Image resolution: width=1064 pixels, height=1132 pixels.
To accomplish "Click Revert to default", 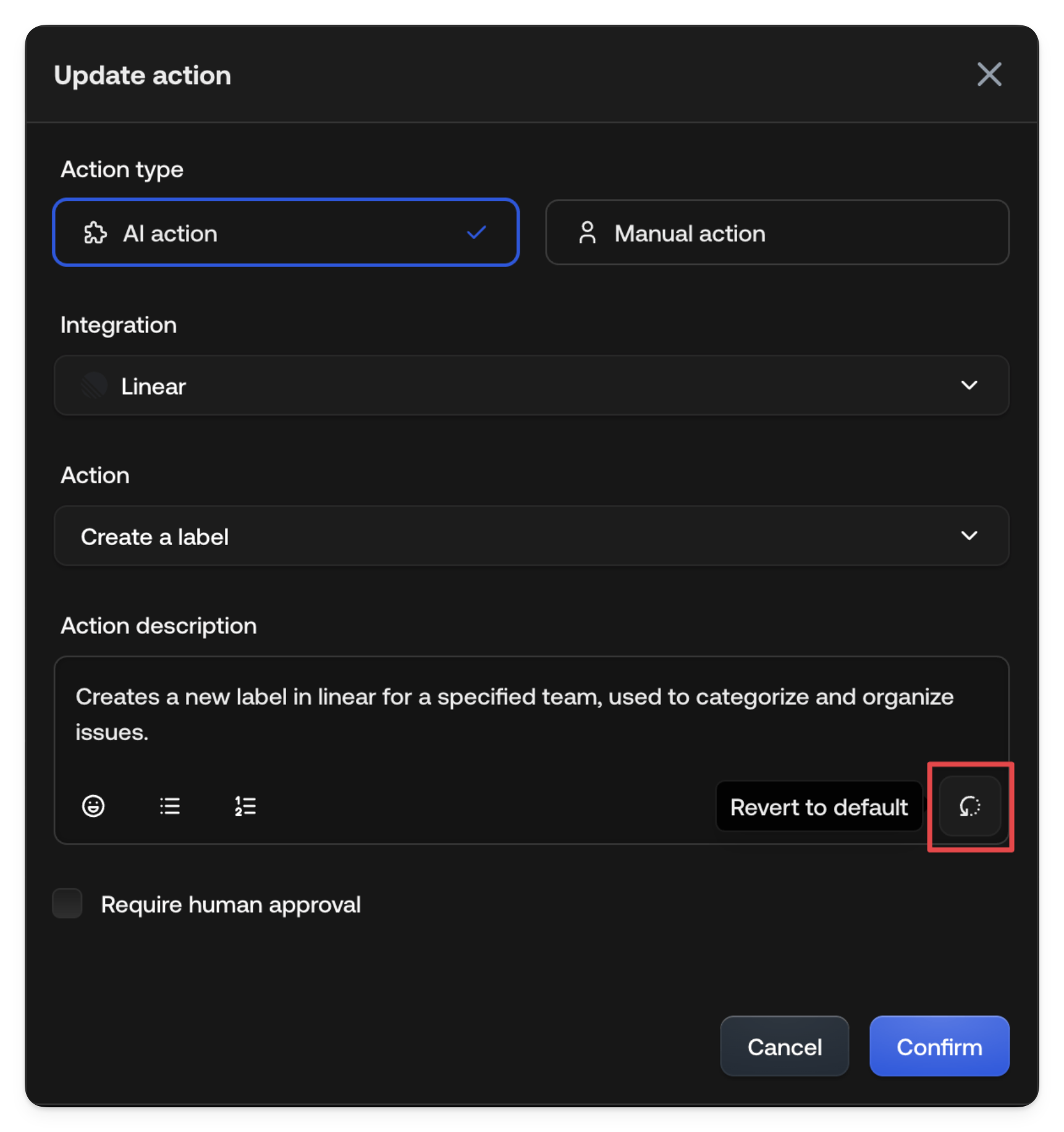I will (x=819, y=806).
